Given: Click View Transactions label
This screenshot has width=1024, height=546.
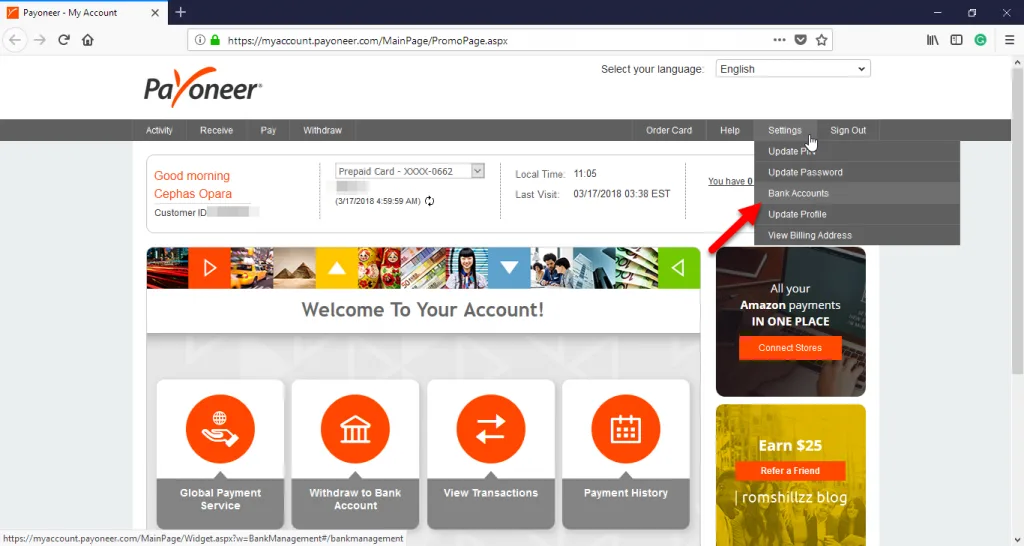Looking at the screenshot, I should pos(490,493).
